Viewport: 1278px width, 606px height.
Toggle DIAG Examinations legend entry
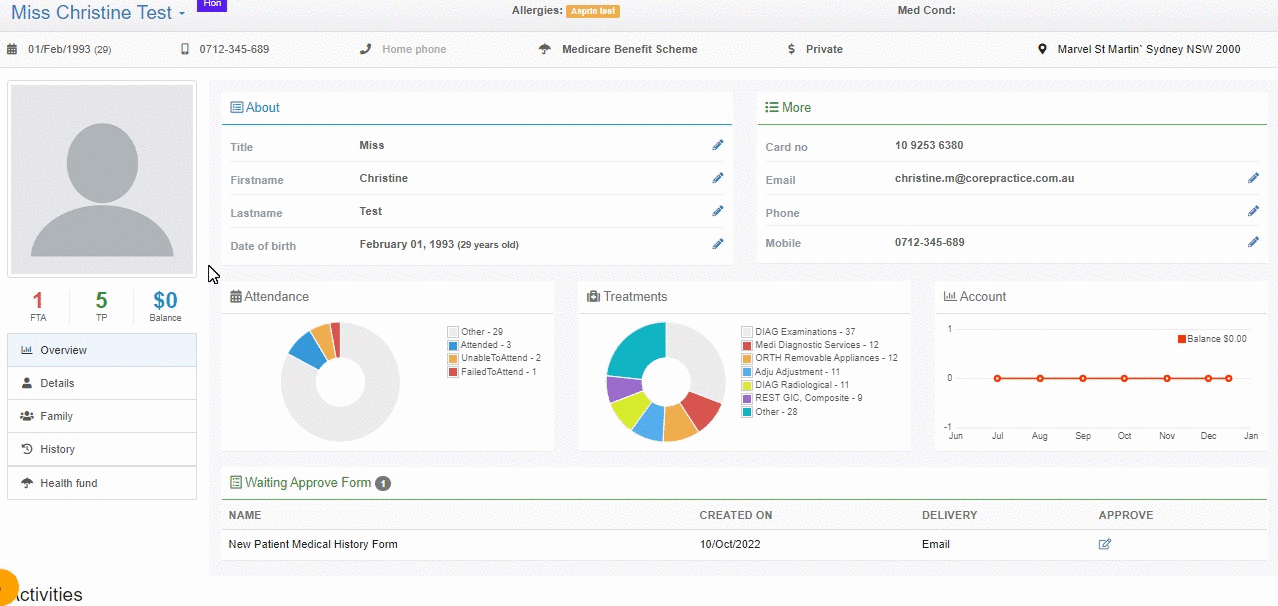coord(798,332)
